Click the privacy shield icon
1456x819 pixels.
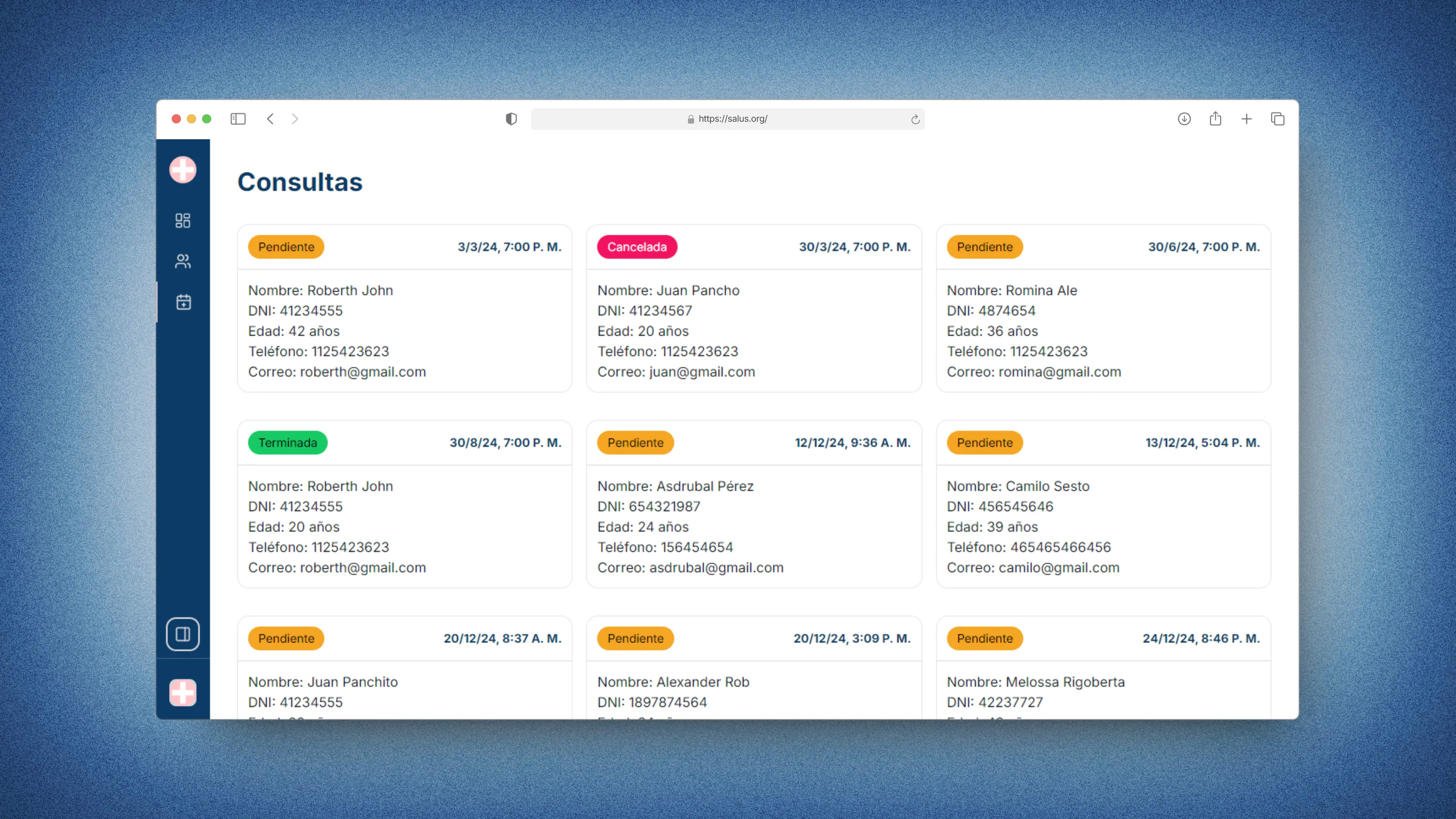(x=511, y=119)
